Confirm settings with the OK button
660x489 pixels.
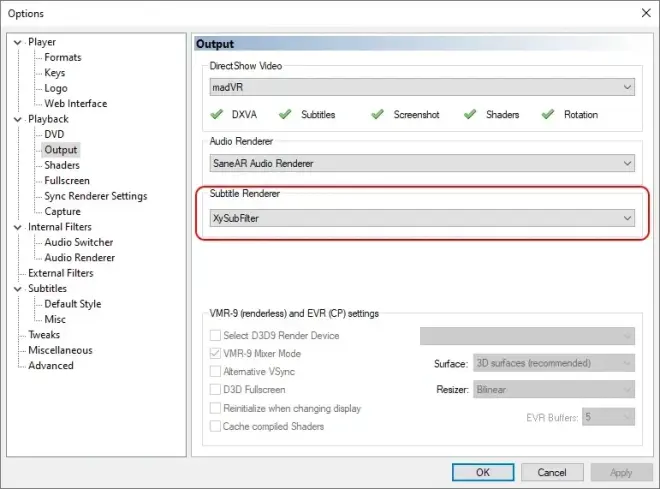483,472
